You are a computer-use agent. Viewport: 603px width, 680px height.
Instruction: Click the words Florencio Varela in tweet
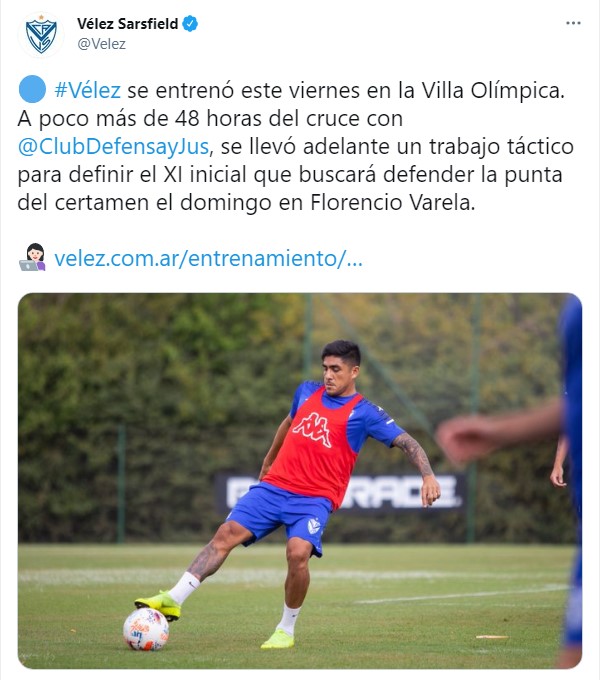393,203
